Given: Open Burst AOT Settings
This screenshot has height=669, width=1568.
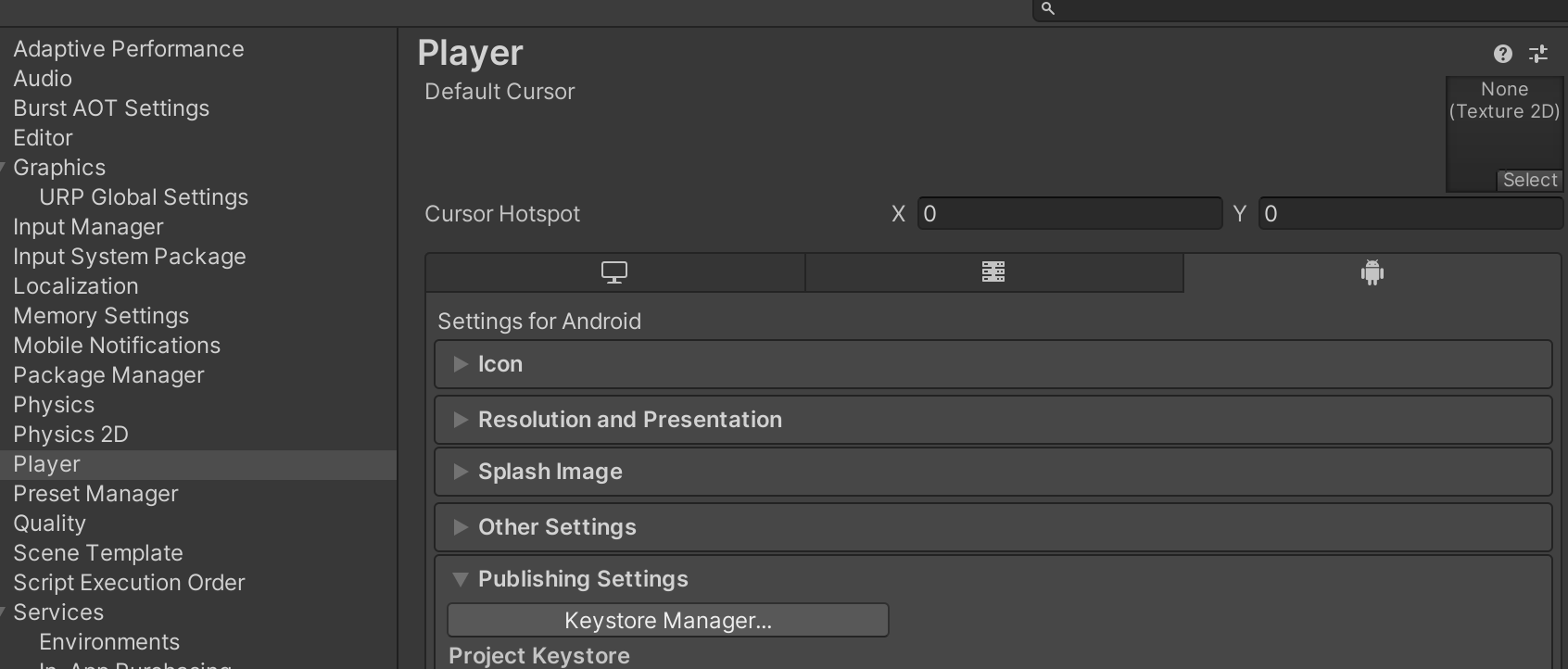Looking at the screenshot, I should coord(111,108).
